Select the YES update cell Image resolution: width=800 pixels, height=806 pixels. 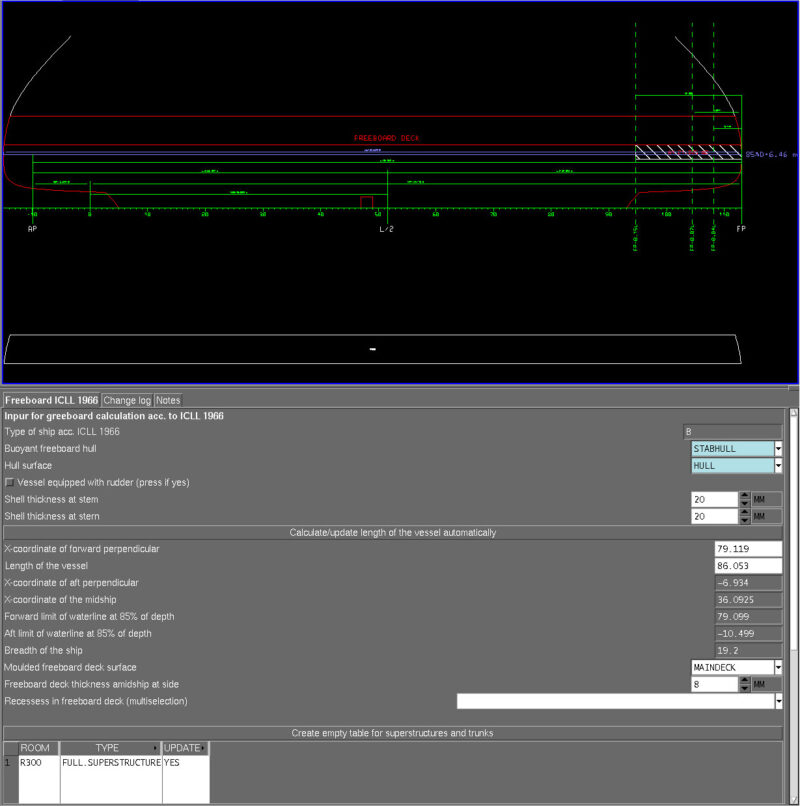[186, 763]
